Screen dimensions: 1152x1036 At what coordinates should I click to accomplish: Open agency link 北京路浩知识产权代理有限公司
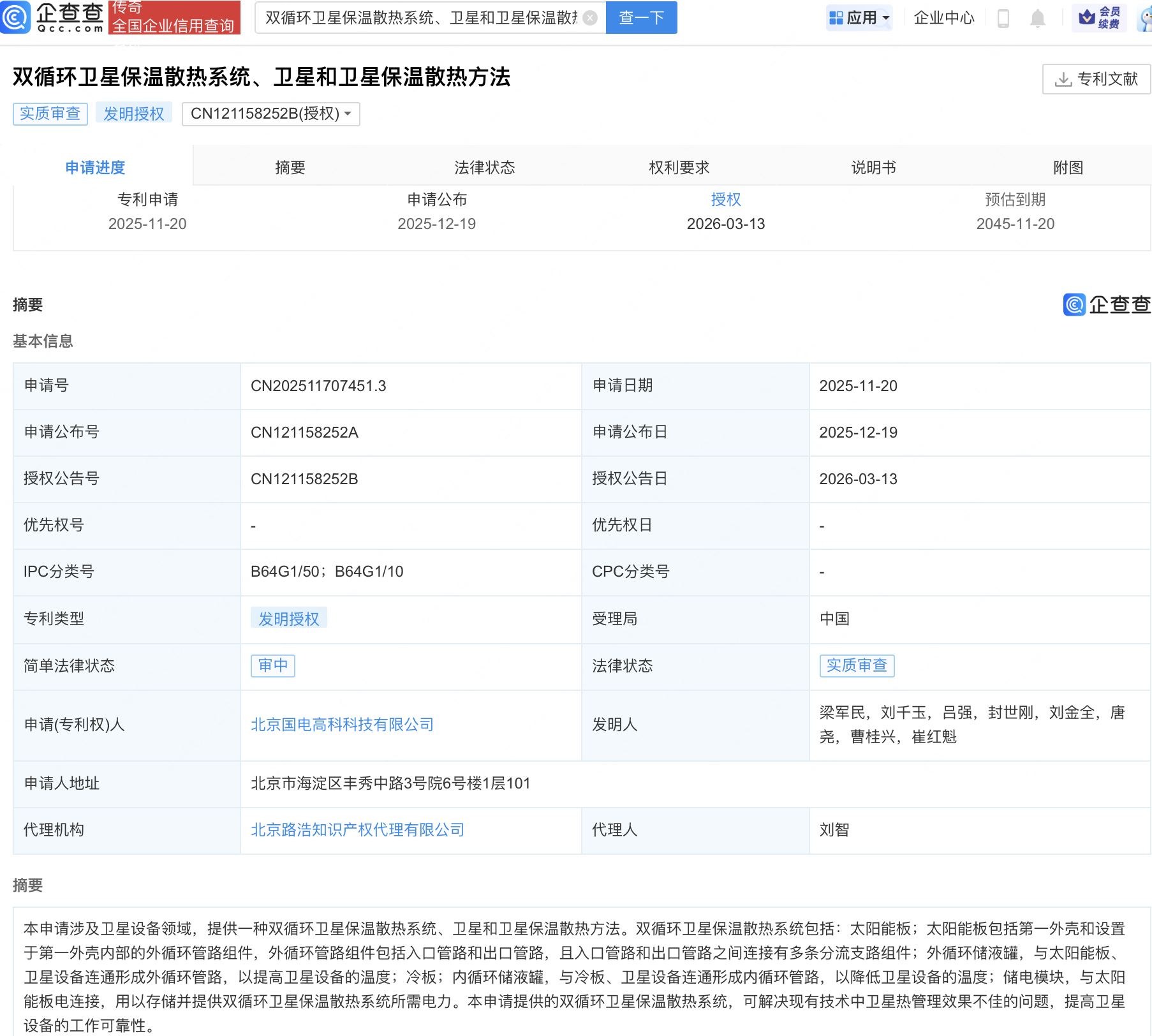click(357, 829)
